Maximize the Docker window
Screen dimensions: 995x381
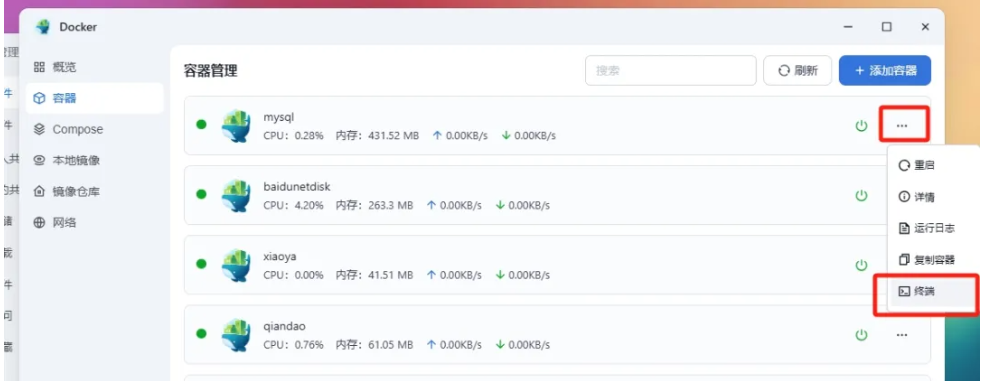(x=886, y=27)
